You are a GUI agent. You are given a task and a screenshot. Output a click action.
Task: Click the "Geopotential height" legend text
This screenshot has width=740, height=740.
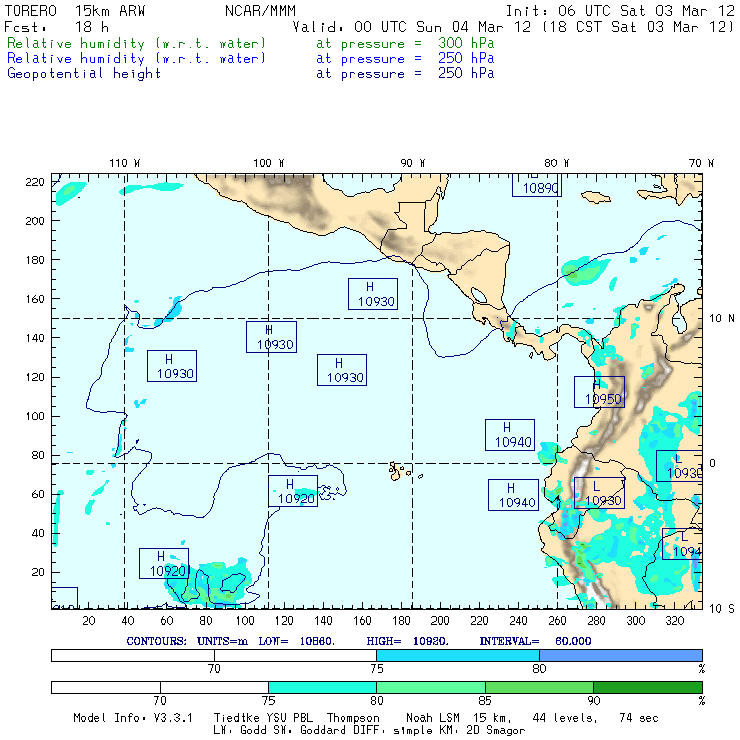point(84,74)
